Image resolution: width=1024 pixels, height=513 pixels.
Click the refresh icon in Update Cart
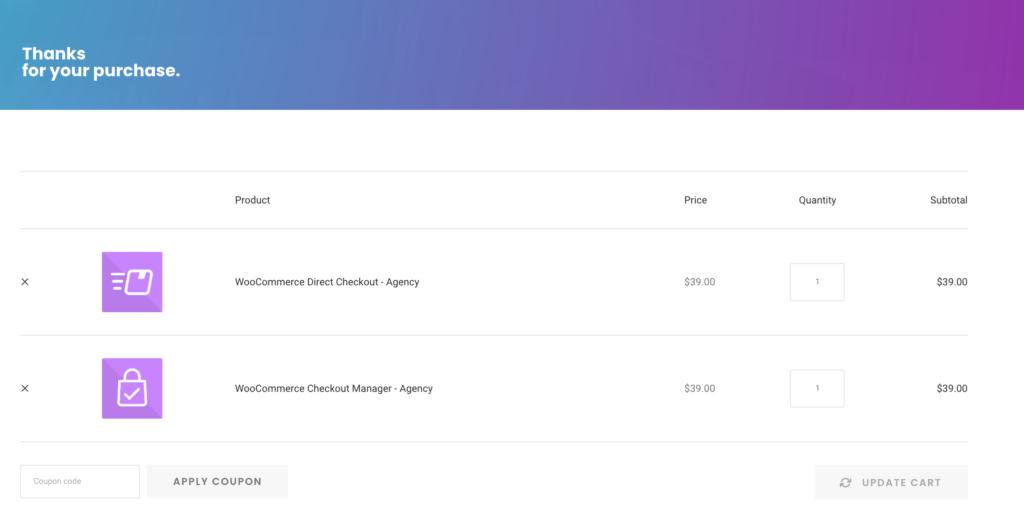pos(845,483)
